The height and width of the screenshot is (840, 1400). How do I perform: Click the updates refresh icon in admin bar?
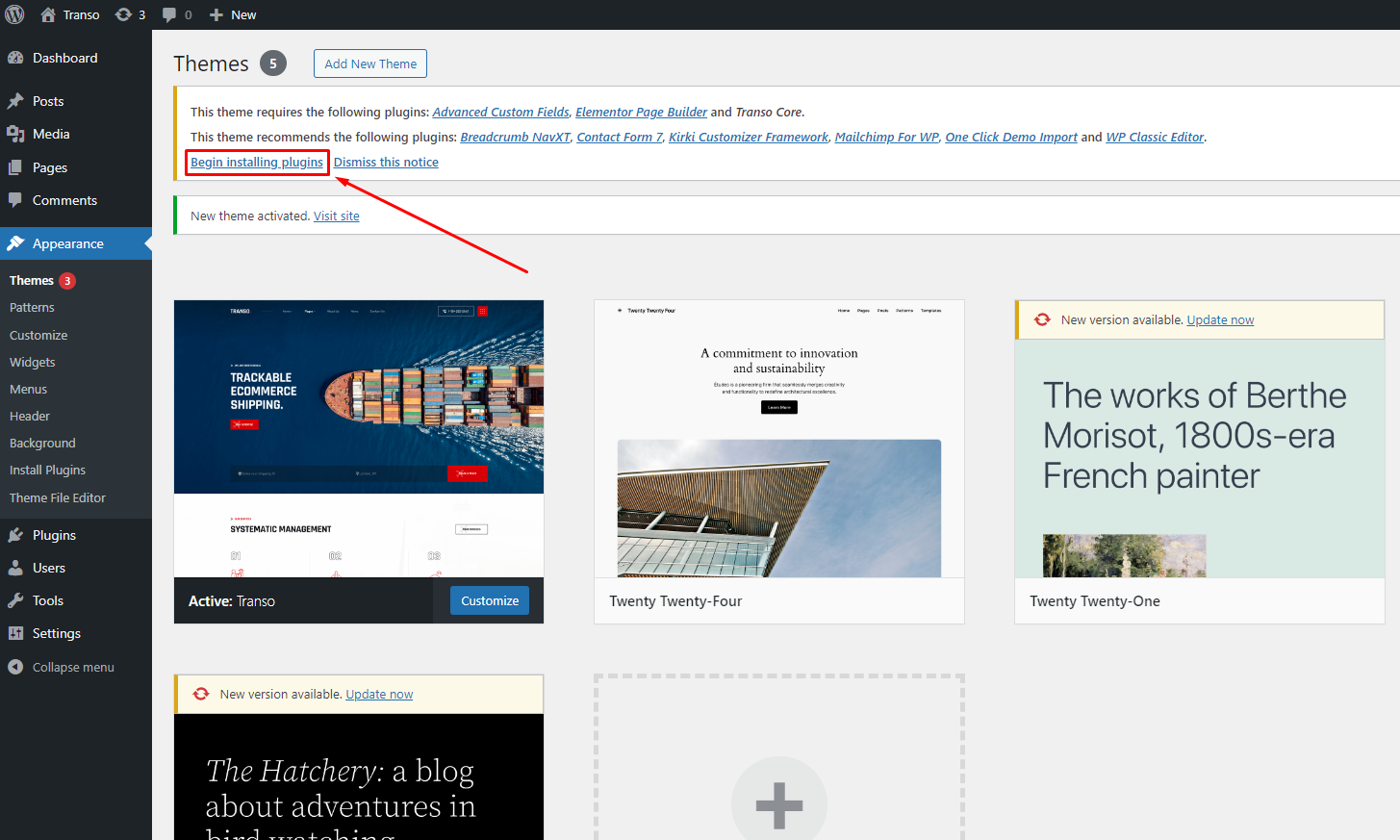[x=123, y=14]
